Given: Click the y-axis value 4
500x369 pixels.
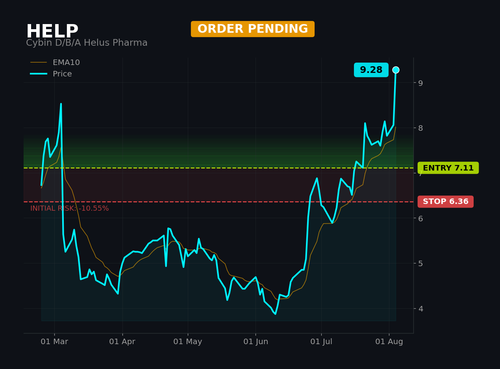Looking at the screenshot, I should coord(421,309).
